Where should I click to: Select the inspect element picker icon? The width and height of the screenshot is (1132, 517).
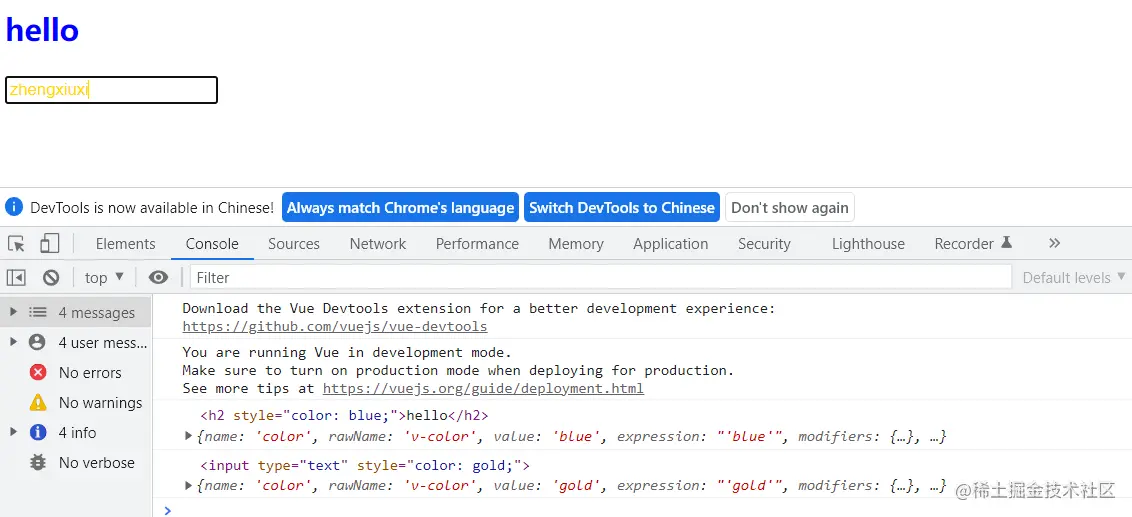tap(17, 244)
